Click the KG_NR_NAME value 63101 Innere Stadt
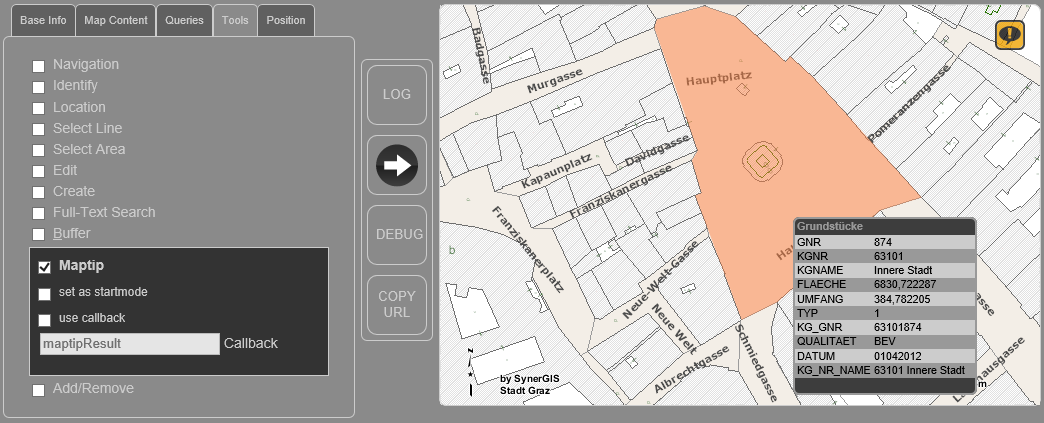This screenshot has width=1044, height=423. pyautogui.click(x=919, y=370)
